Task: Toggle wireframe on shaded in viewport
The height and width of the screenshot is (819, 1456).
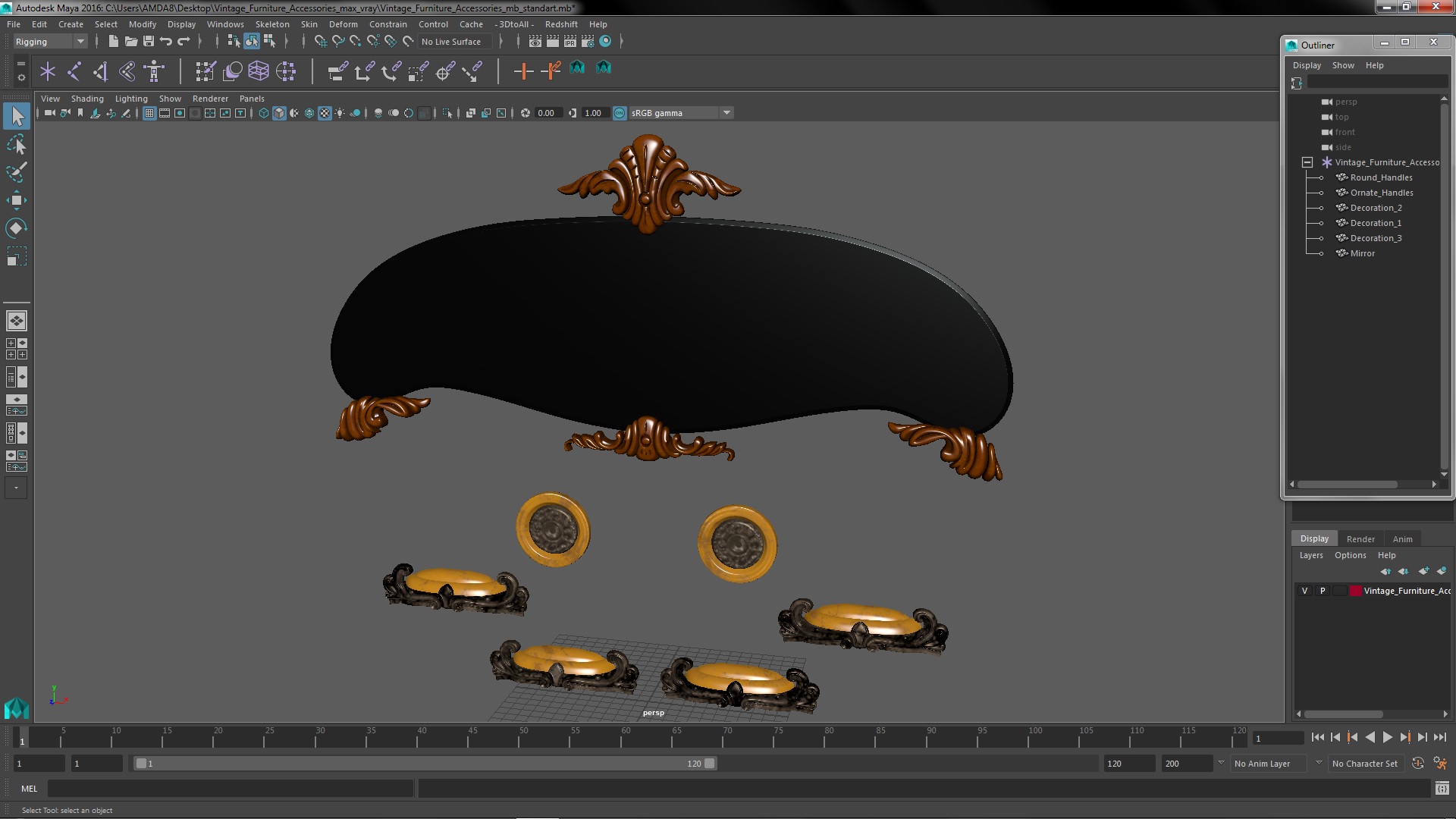Action: click(x=309, y=113)
